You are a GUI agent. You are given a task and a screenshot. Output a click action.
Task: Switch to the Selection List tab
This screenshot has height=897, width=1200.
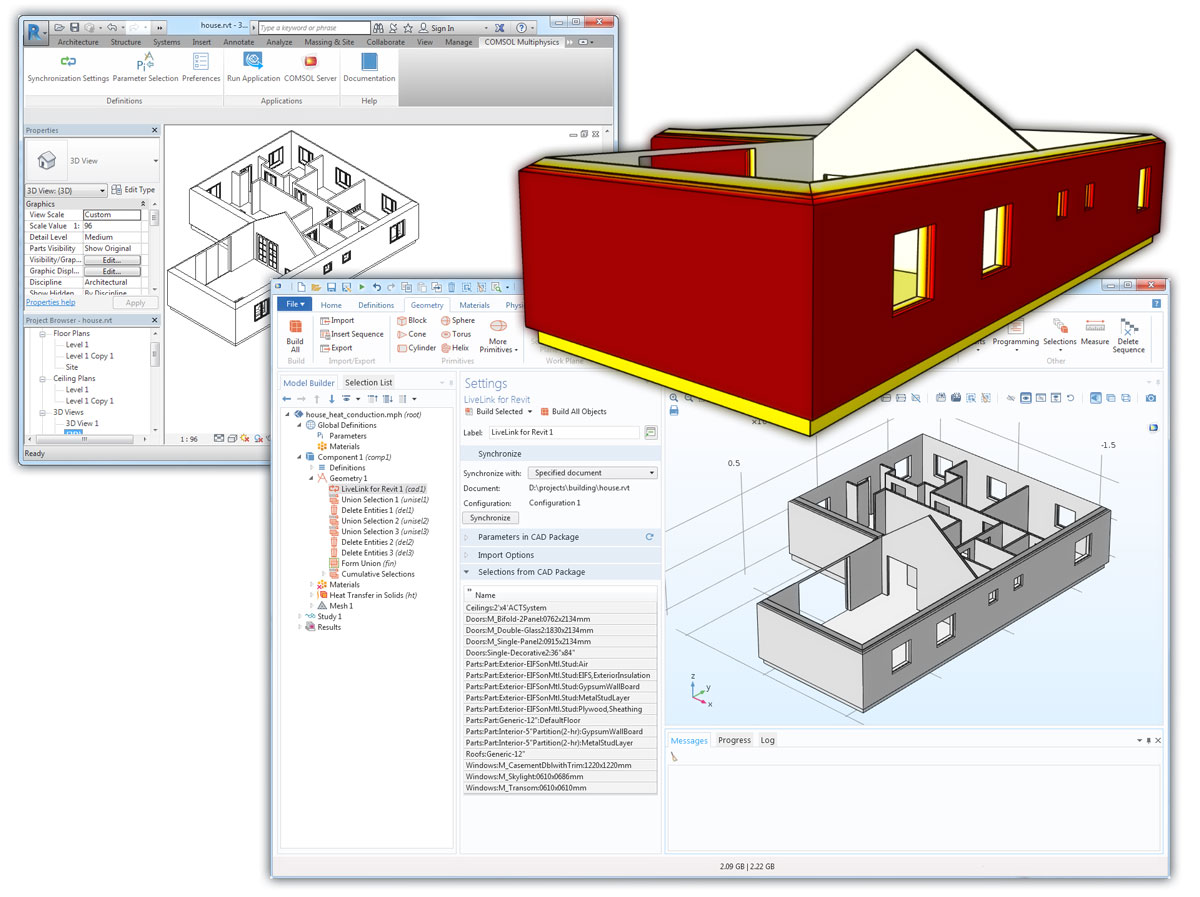tap(368, 383)
